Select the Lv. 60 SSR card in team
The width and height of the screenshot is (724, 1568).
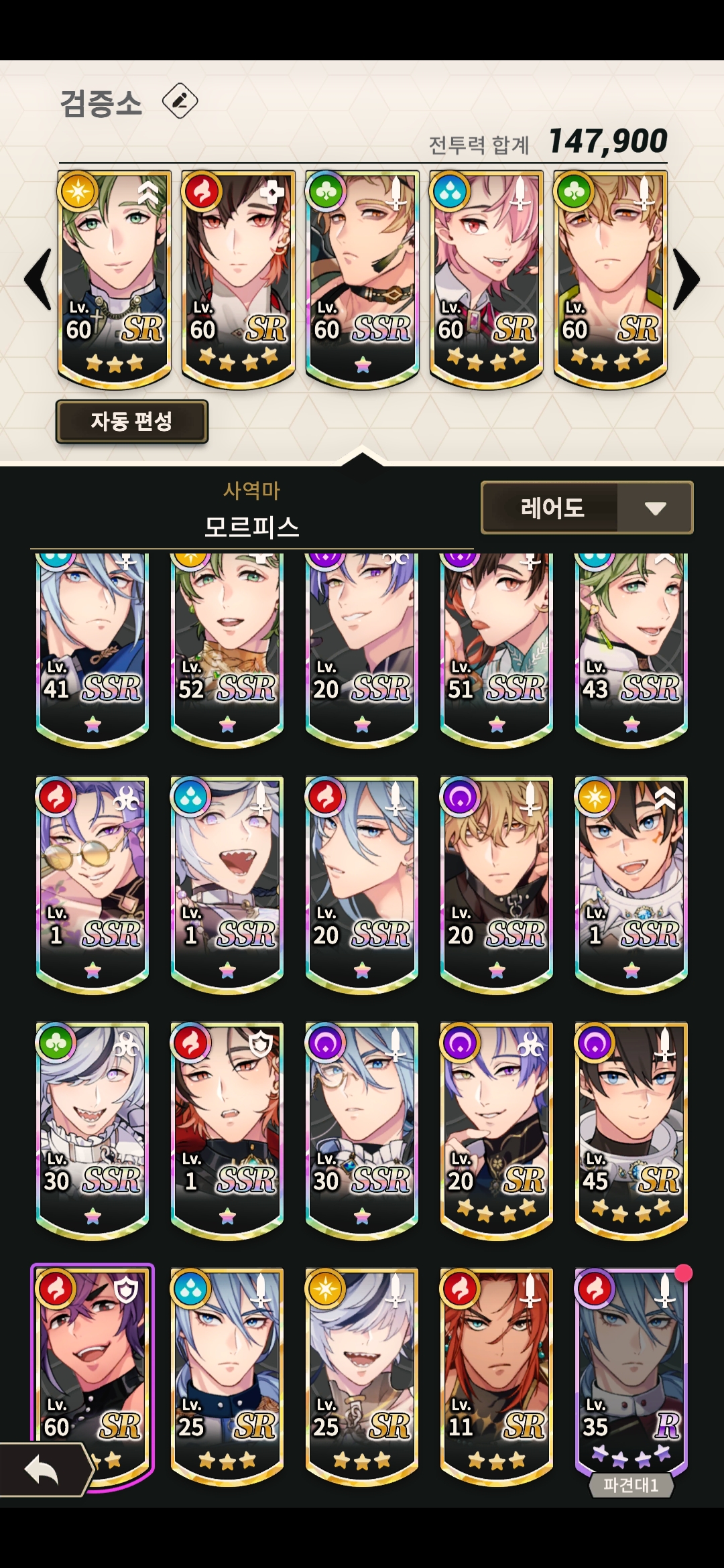[363, 279]
